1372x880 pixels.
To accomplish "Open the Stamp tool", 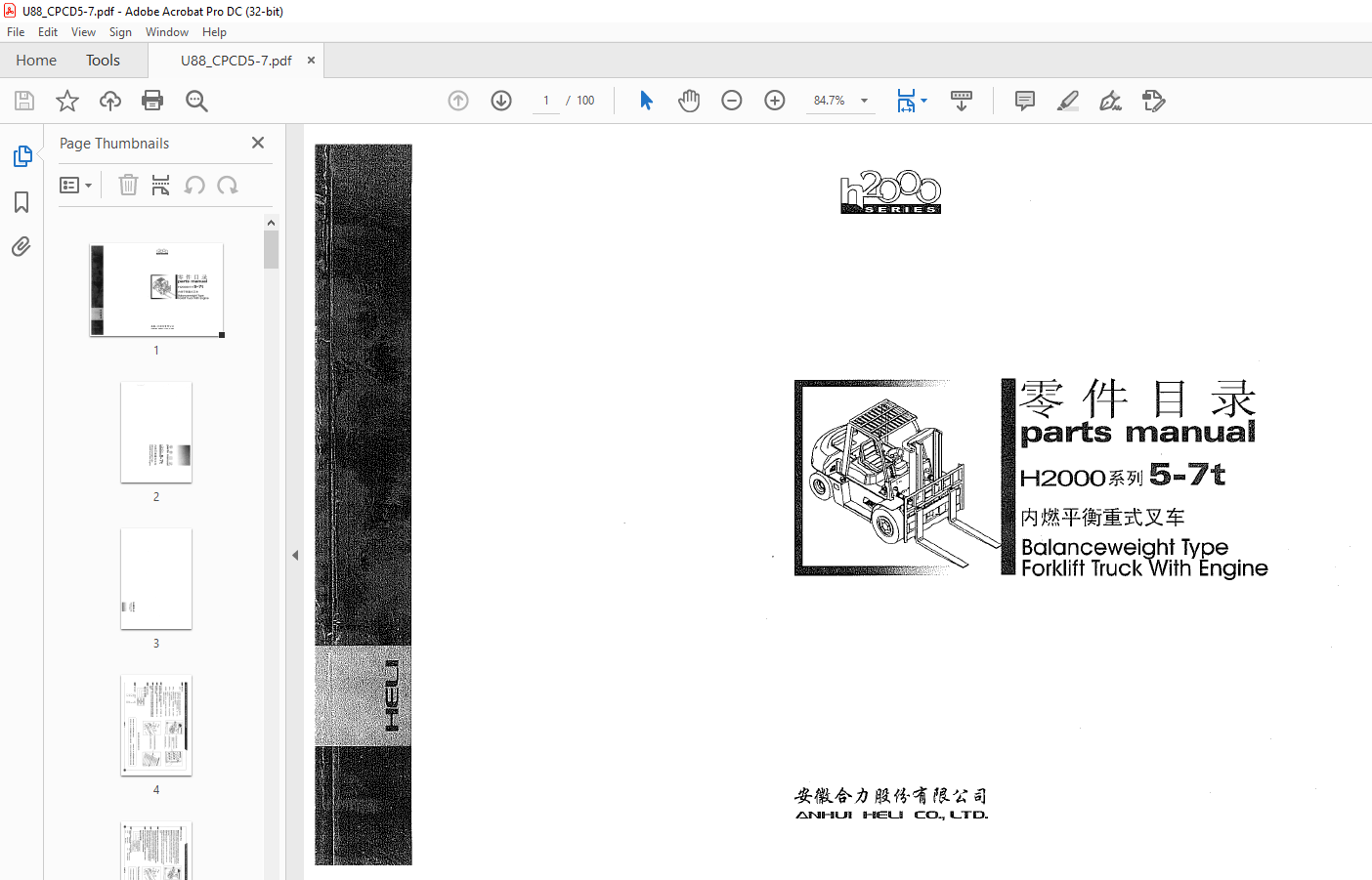I will 1154,101.
